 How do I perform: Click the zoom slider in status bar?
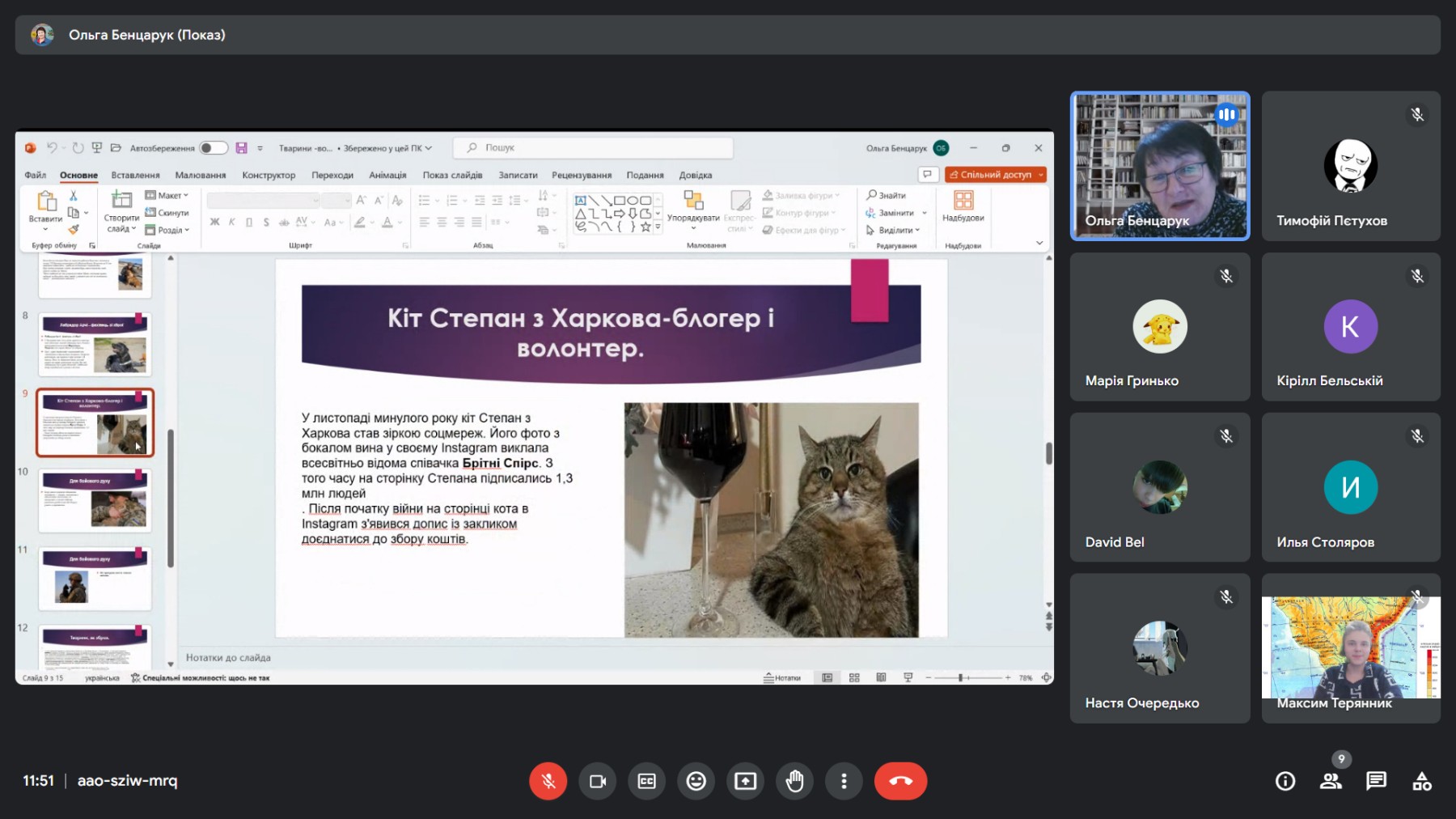coord(961,677)
